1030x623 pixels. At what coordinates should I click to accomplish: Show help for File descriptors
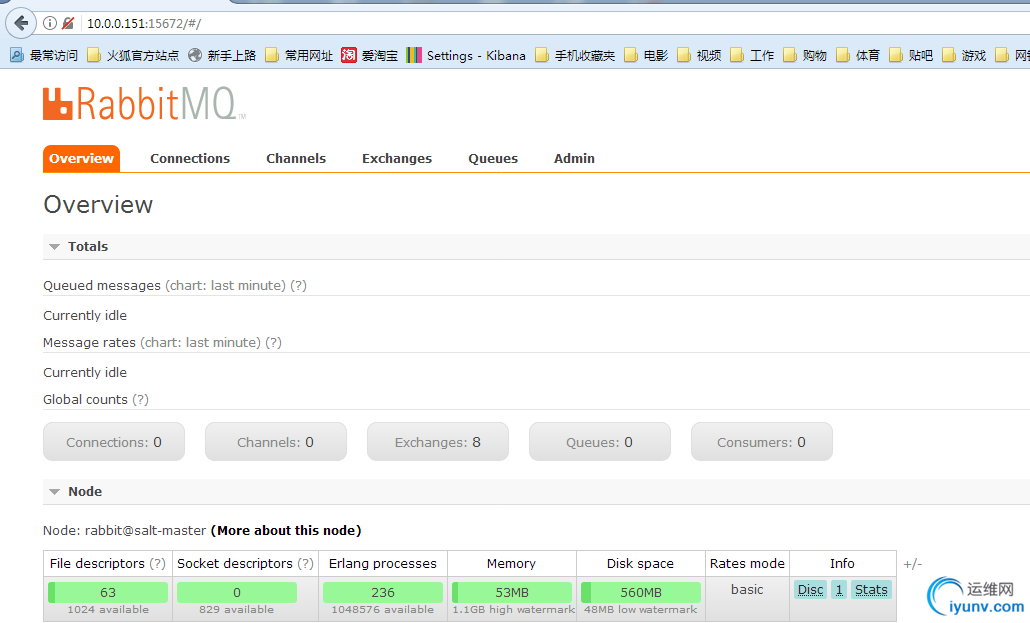[x=157, y=564]
